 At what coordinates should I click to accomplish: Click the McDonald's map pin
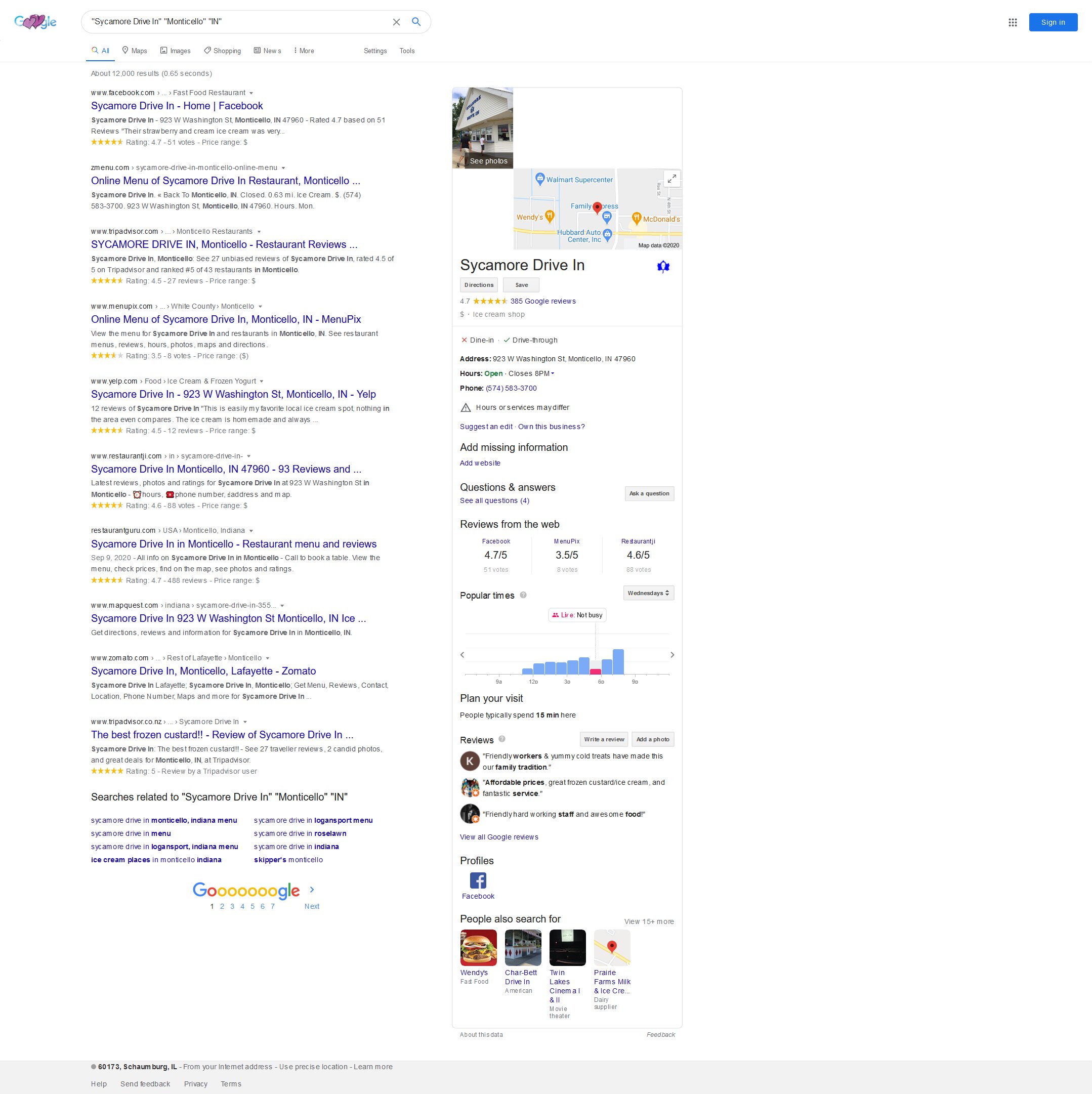tap(636, 218)
